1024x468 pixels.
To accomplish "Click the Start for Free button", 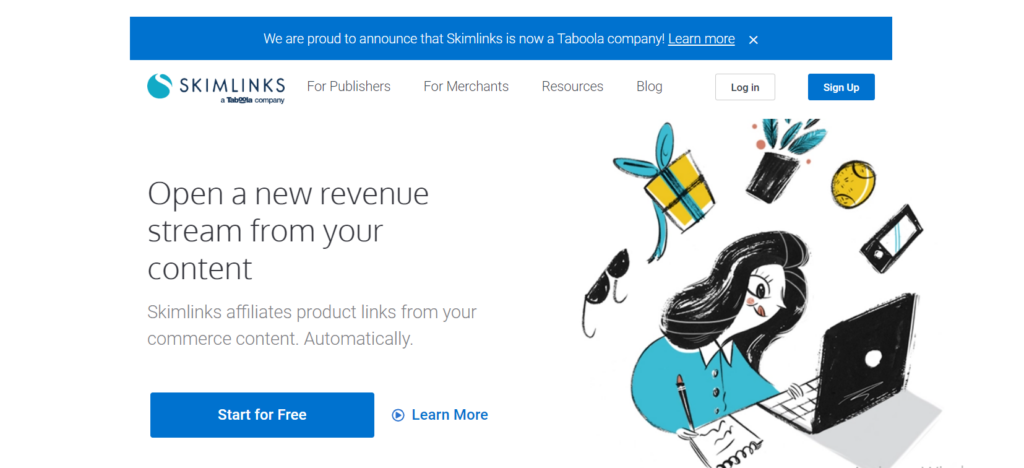I will pos(262,415).
